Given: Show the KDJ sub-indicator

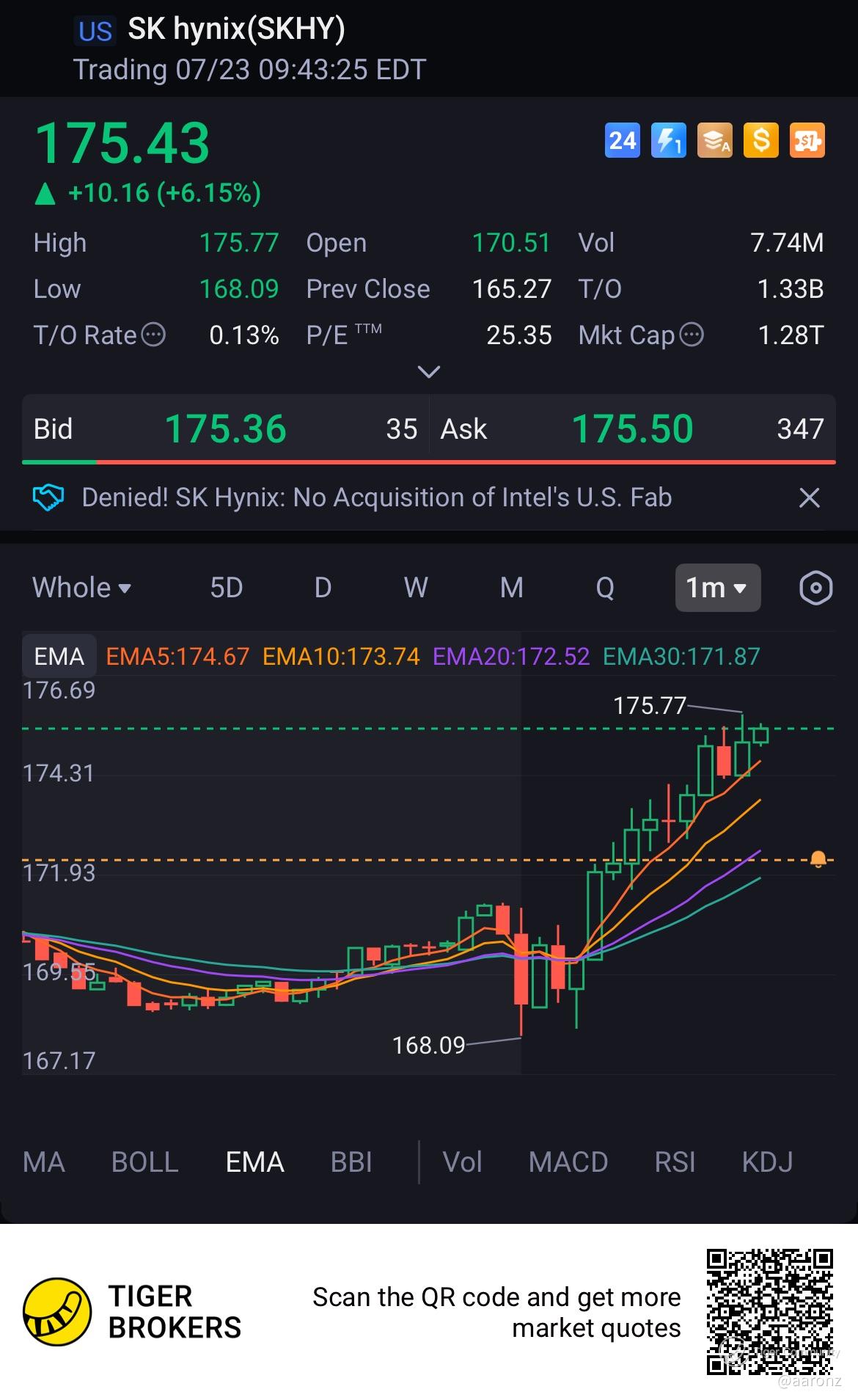Looking at the screenshot, I should (x=767, y=1162).
